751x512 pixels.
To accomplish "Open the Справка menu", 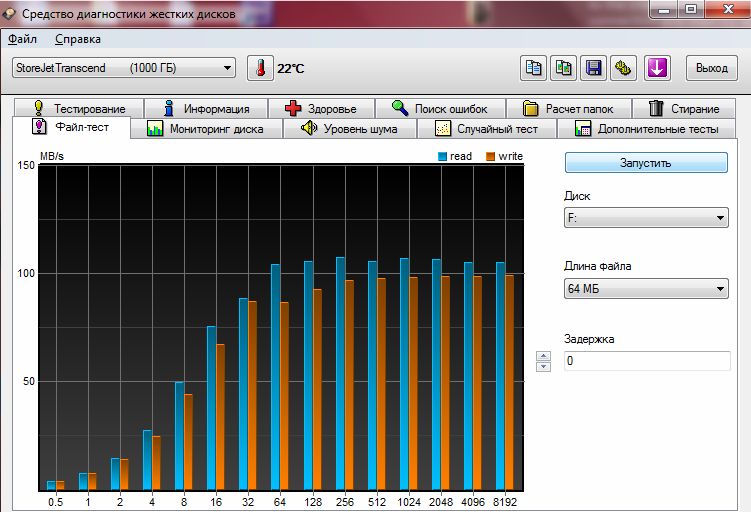I will pos(78,39).
